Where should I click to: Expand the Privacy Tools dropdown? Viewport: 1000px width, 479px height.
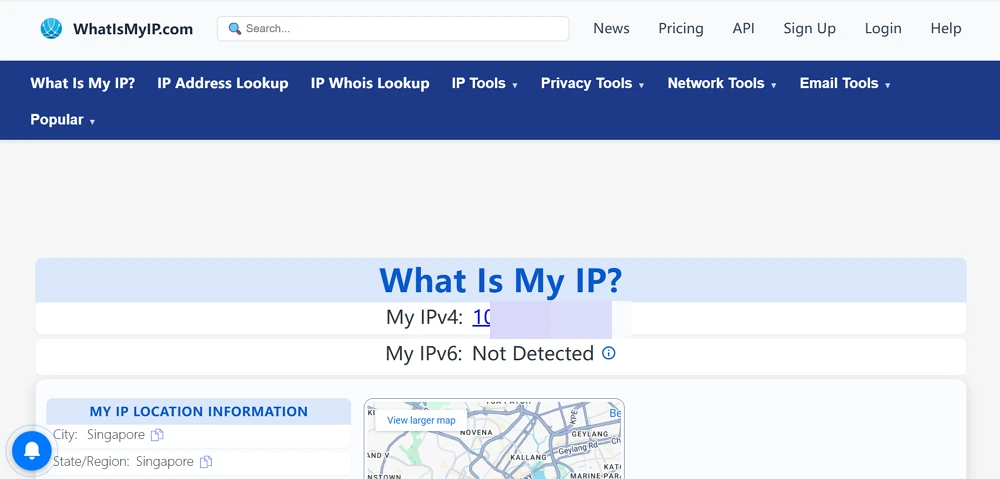click(x=592, y=84)
